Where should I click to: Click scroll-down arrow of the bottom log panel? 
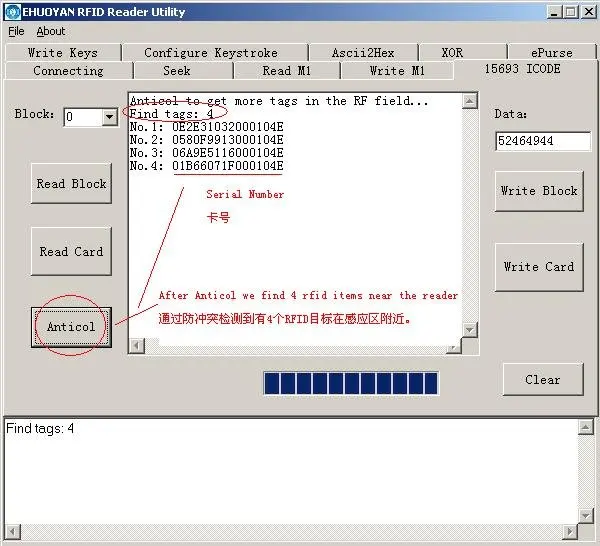[x=585, y=515]
